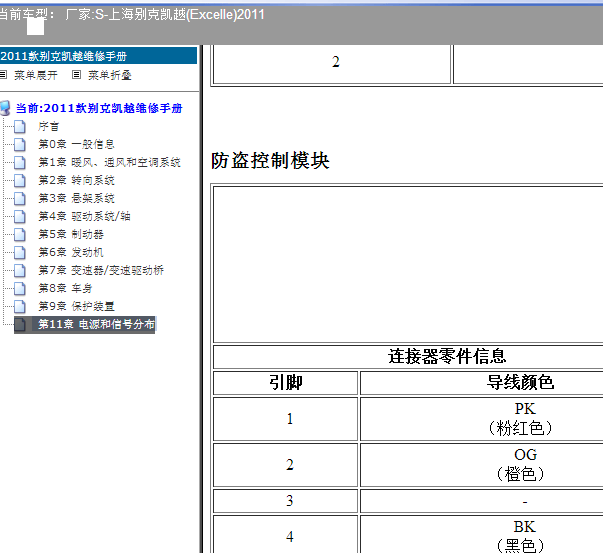The image size is (603, 553).
Task: Click the page icon beside 第0章
Action: point(20,144)
